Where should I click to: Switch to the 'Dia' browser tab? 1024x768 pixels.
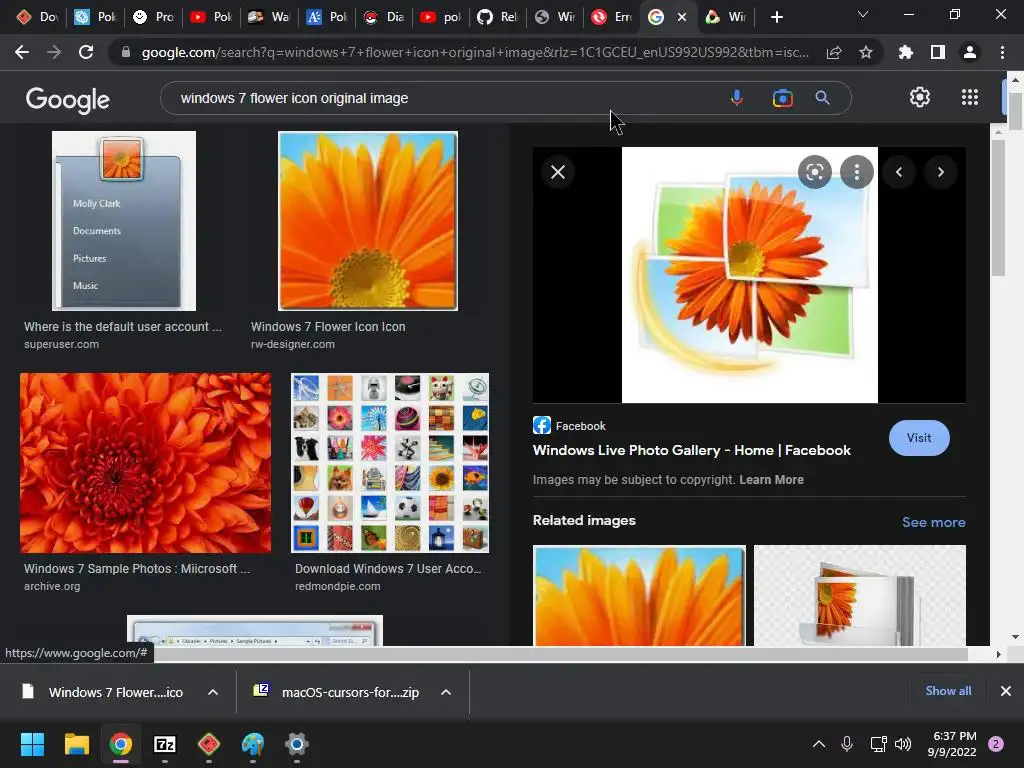click(x=385, y=17)
